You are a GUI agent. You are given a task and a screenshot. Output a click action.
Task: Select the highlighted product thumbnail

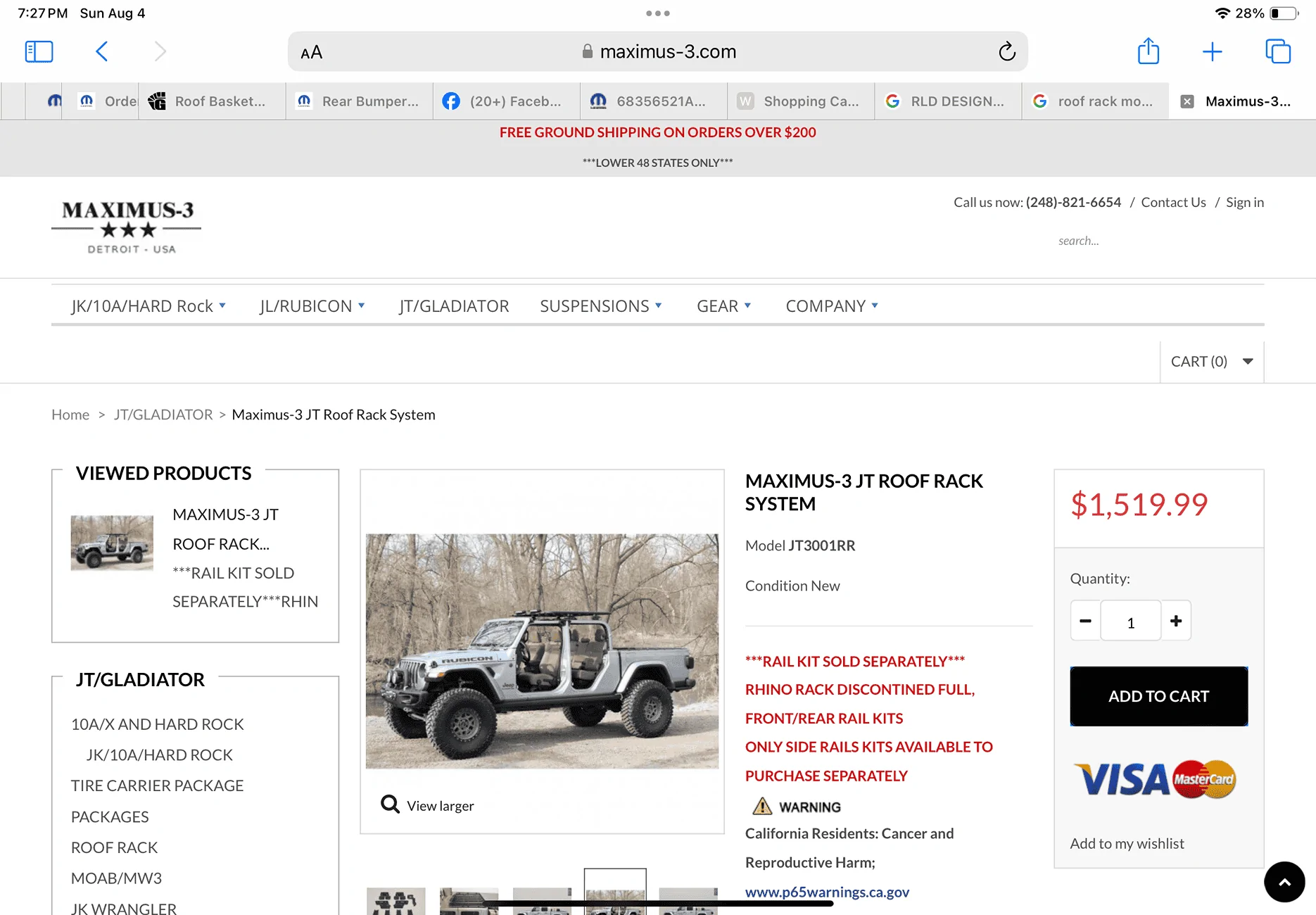coord(615,892)
